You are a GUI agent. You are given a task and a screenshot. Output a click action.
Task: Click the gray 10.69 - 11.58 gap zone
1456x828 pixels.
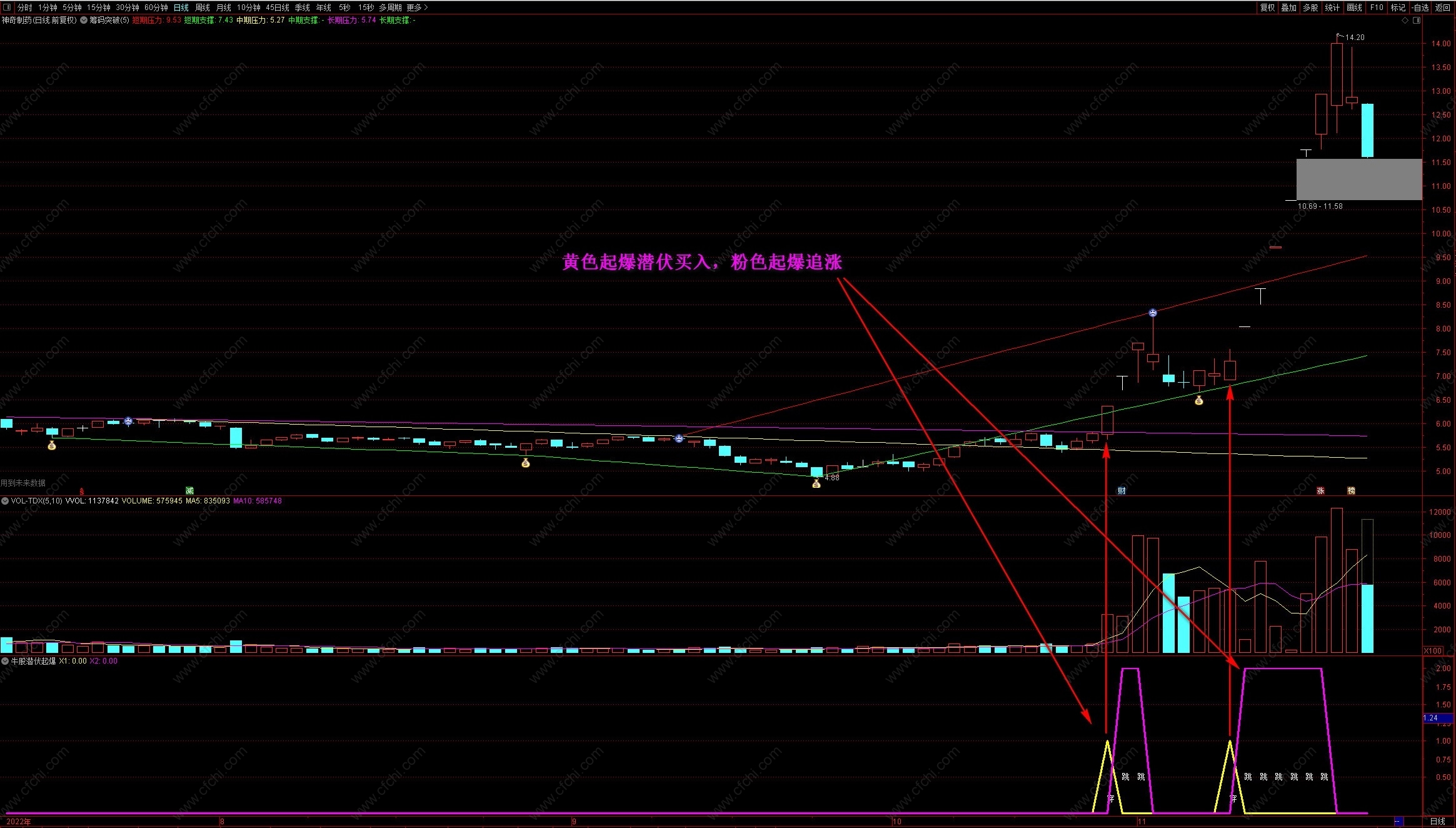[1358, 179]
